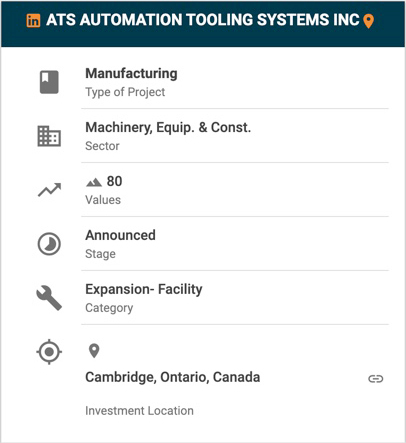This screenshot has width=406, height=443.
Task: Select the Manufacturing project type text
Action: (x=131, y=74)
